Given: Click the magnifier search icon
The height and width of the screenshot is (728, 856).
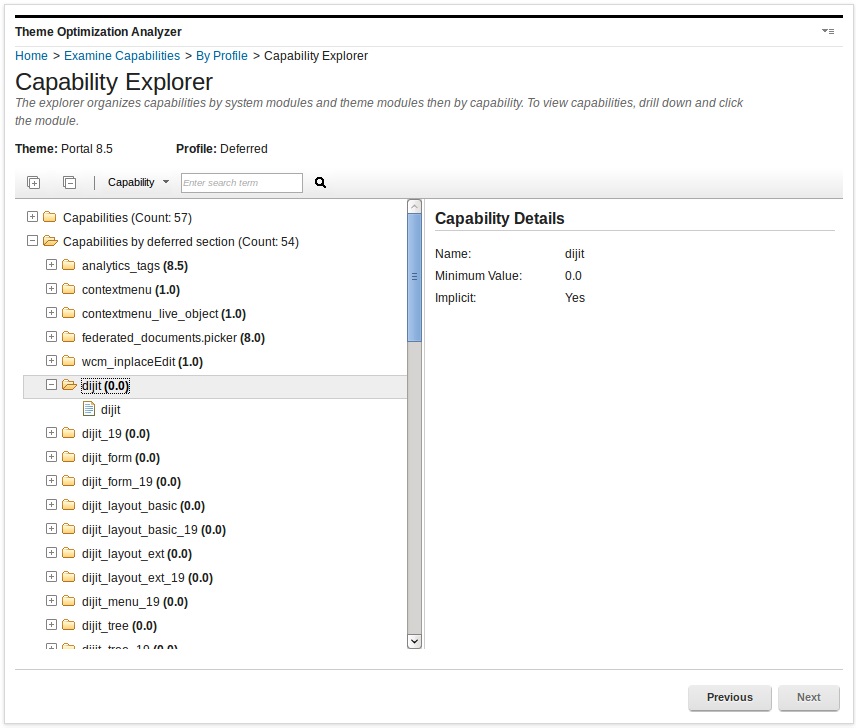Looking at the screenshot, I should (x=320, y=182).
